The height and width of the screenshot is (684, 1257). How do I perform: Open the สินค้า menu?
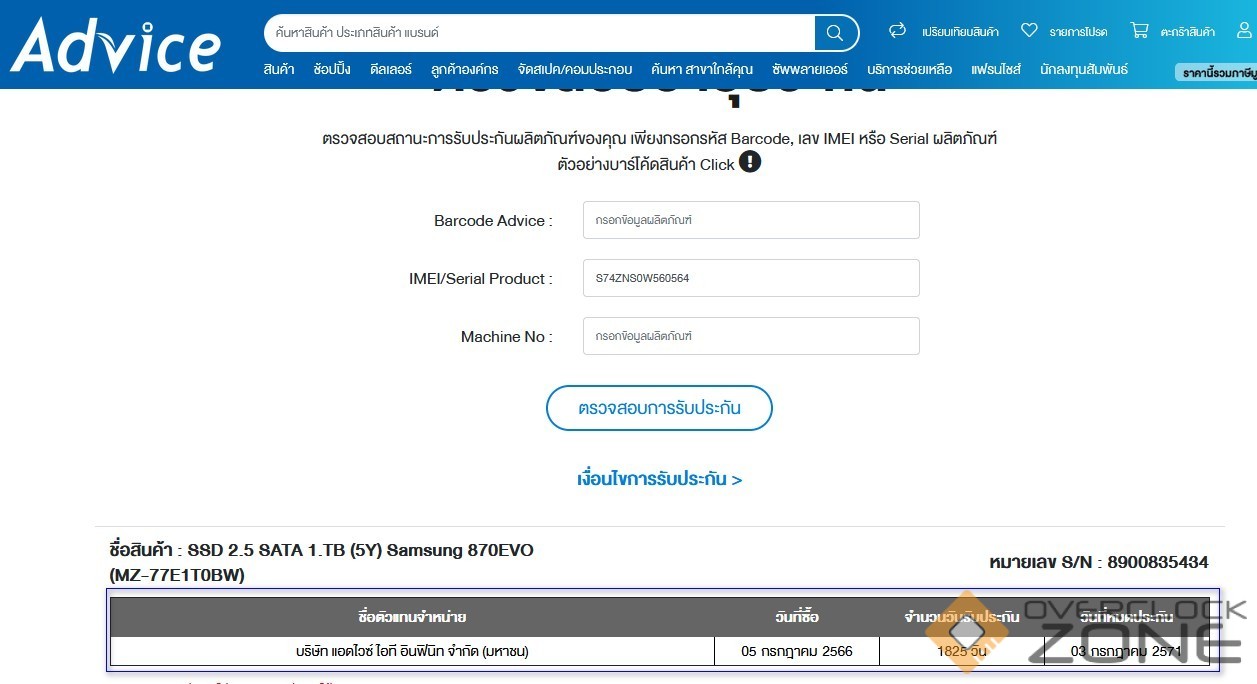click(x=279, y=70)
